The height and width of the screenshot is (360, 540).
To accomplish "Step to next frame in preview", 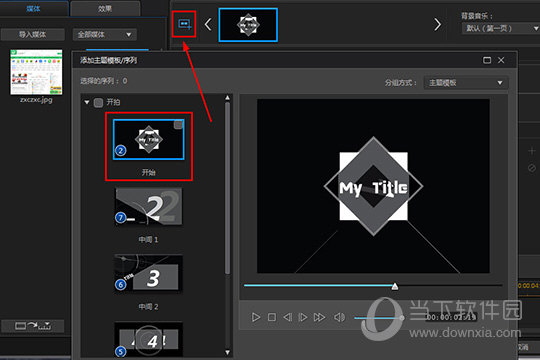I will coord(303,317).
